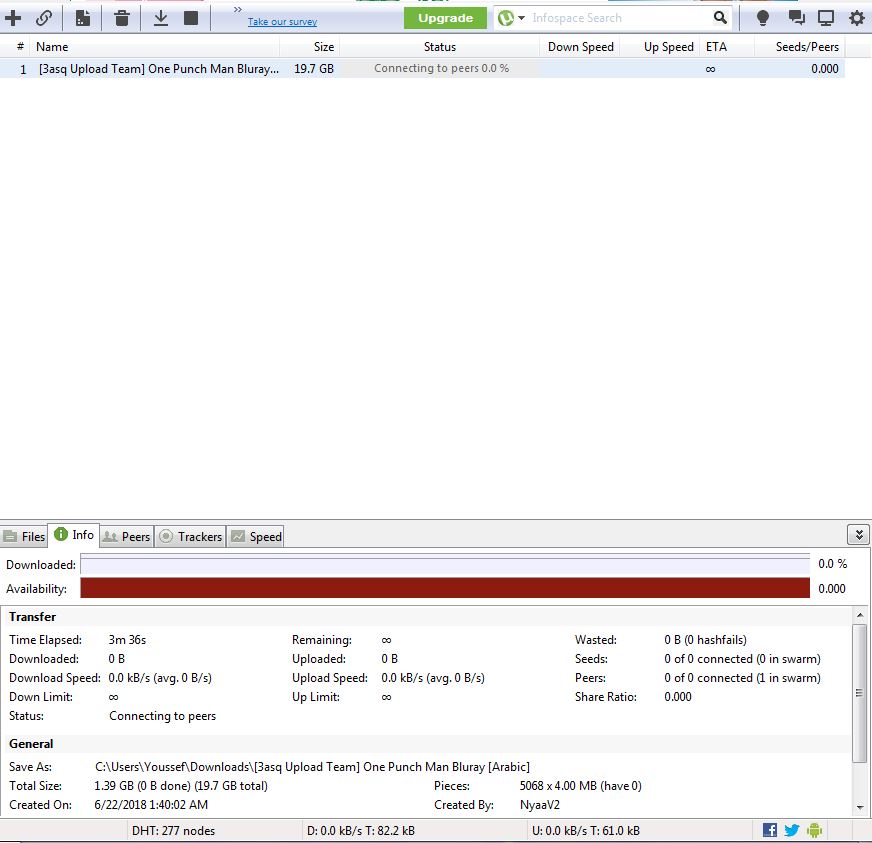
Task: Click the Facebook icon in status bar
Action: coord(770,830)
